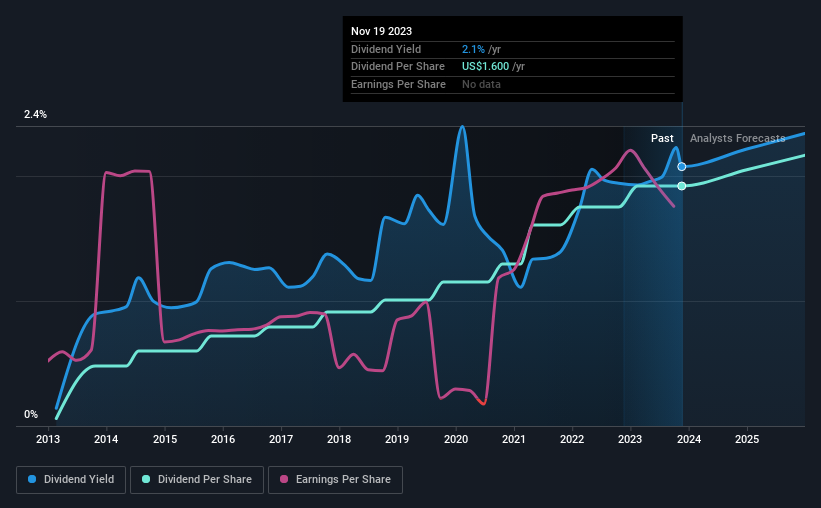Click the 2.4% y-axis label

[35, 114]
